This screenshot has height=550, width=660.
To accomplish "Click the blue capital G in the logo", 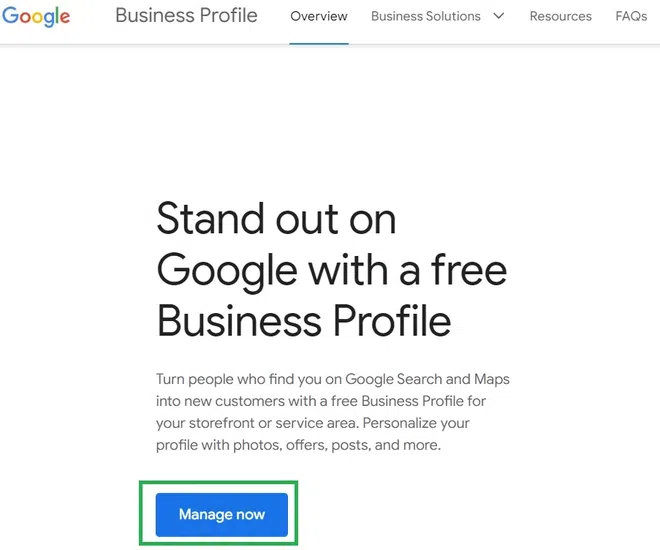I will pos(10,16).
